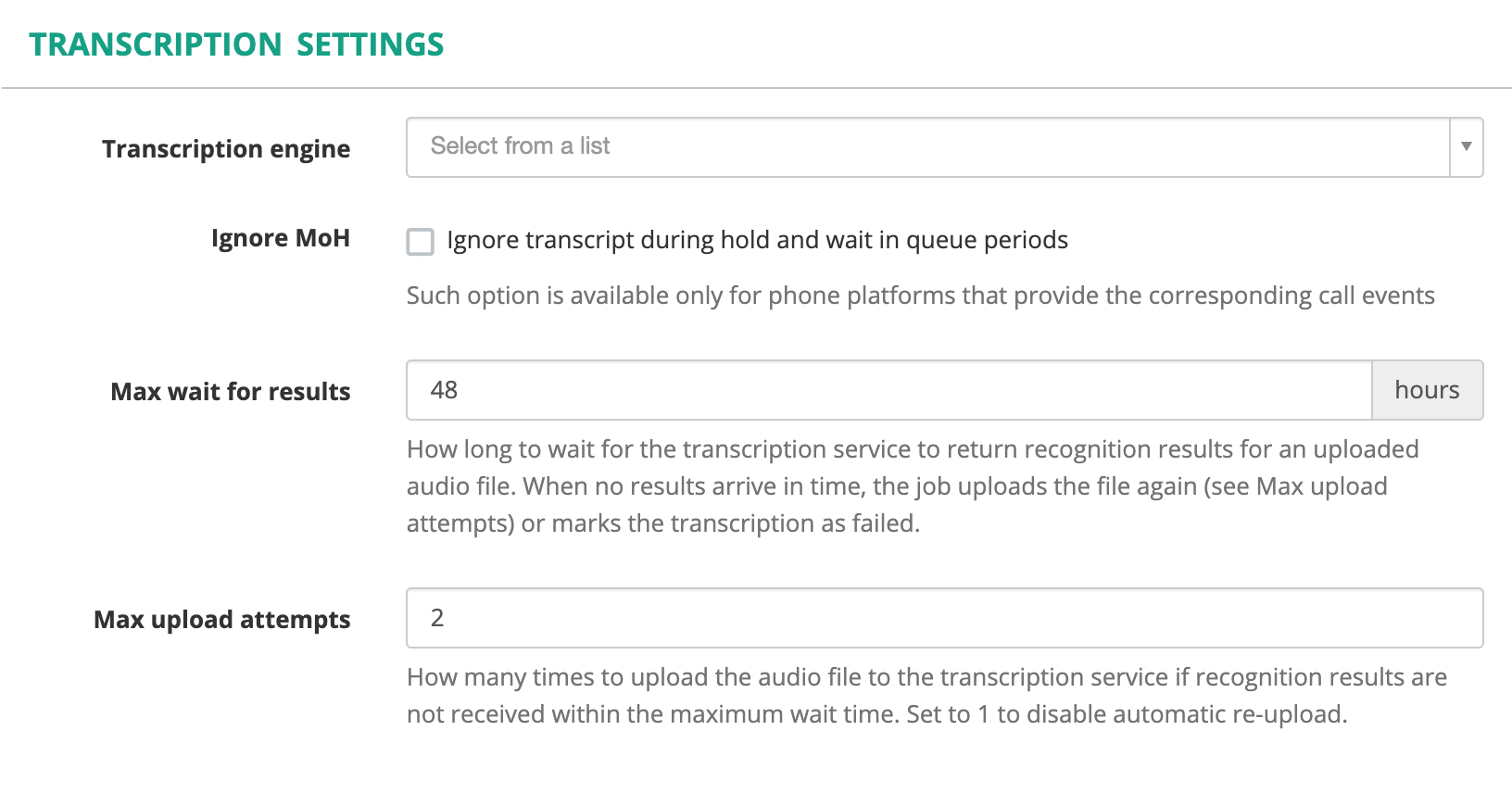Click the 'hours' unit addon
The image size is (1512, 806).
(x=1427, y=390)
